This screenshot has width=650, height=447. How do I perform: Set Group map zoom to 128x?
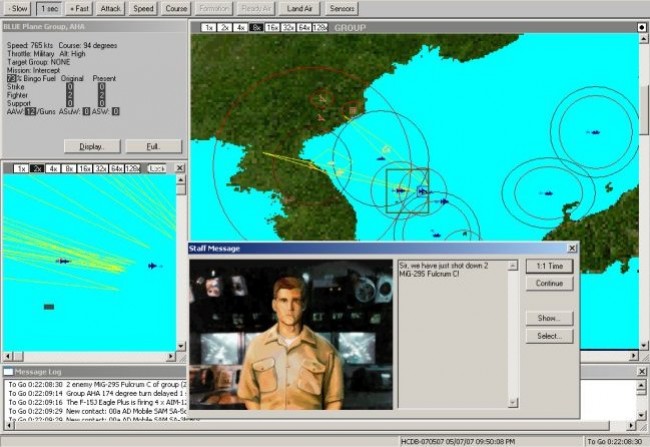click(320, 28)
